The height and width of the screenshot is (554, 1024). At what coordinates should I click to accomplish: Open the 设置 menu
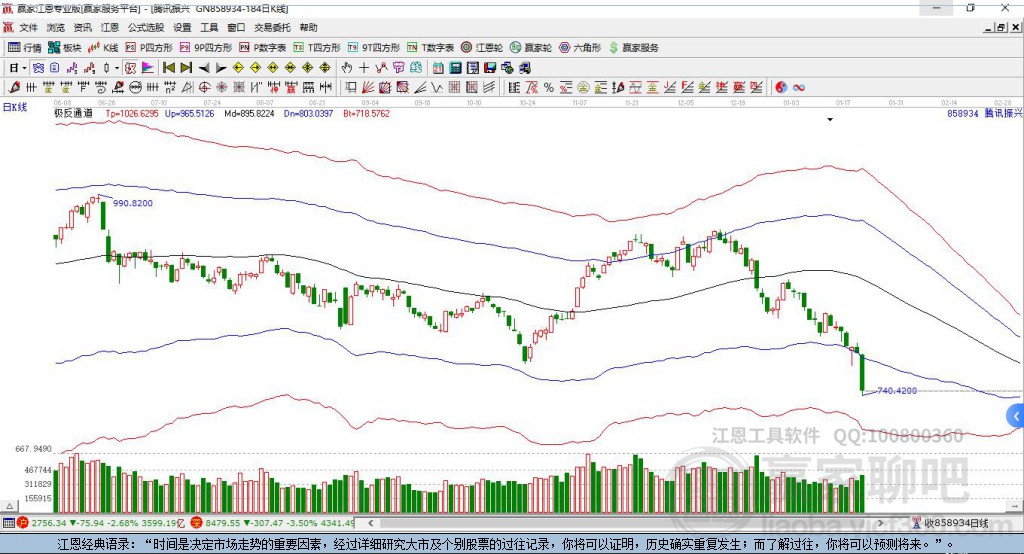pyautogui.click(x=182, y=27)
